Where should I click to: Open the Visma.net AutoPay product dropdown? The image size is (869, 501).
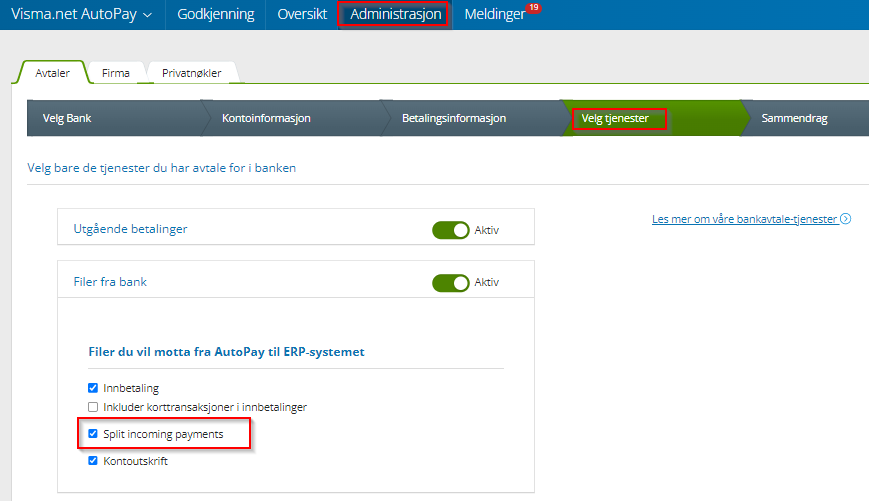(81, 14)
